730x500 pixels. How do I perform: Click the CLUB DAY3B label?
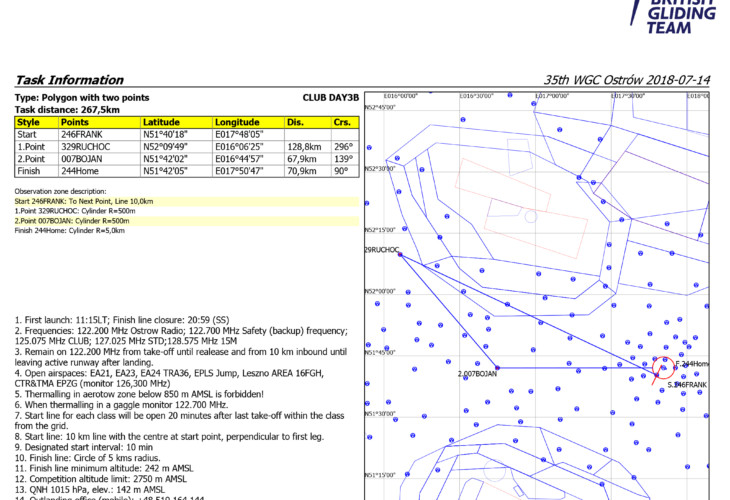(x=330, y=98)
